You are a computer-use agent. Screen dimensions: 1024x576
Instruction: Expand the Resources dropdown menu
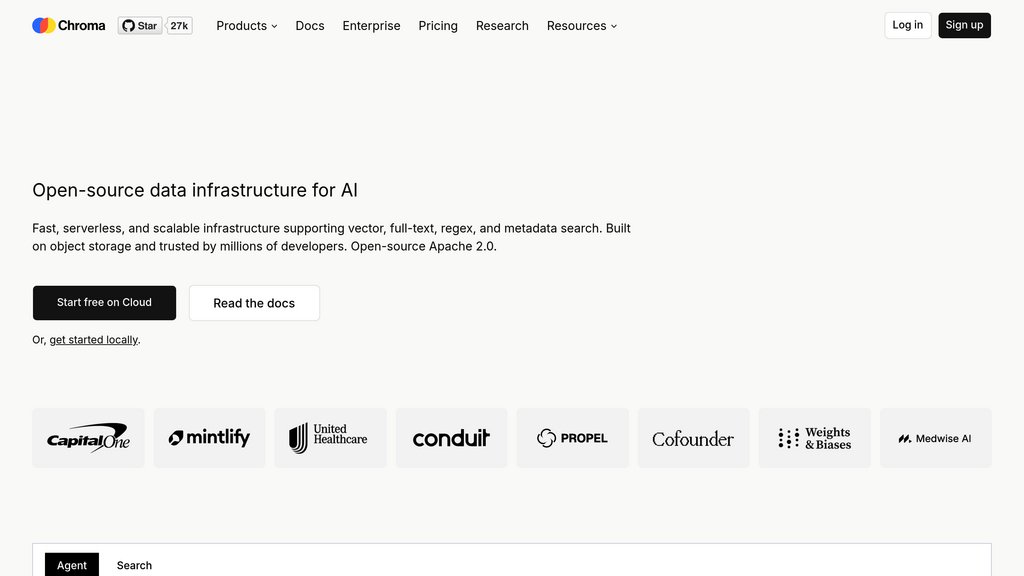[x=581, y=26]
